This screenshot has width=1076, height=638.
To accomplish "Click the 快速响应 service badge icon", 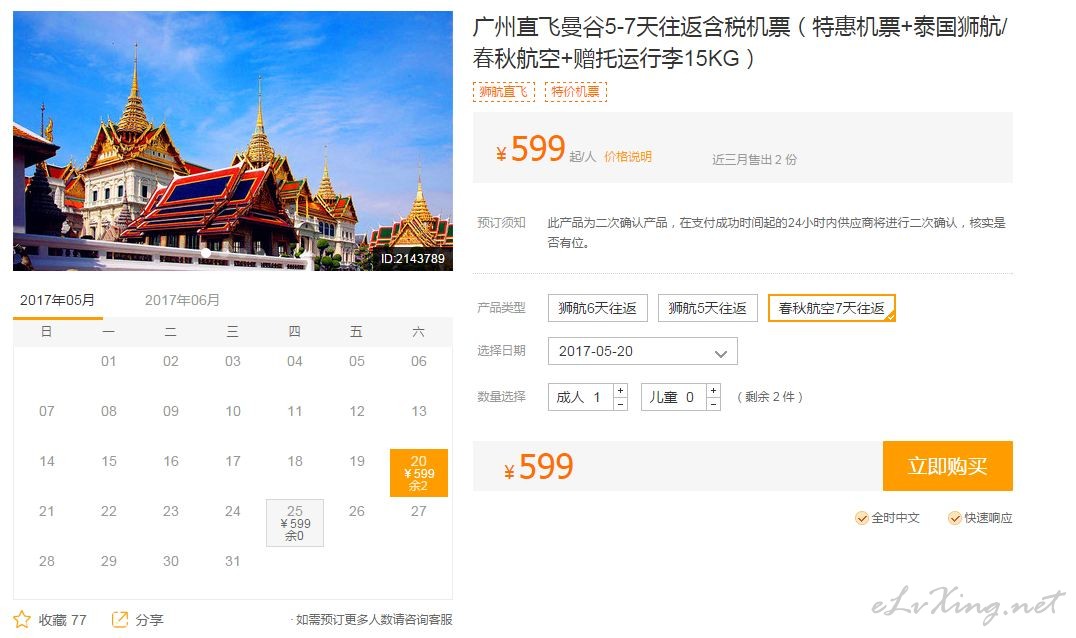I will (955, 518).
